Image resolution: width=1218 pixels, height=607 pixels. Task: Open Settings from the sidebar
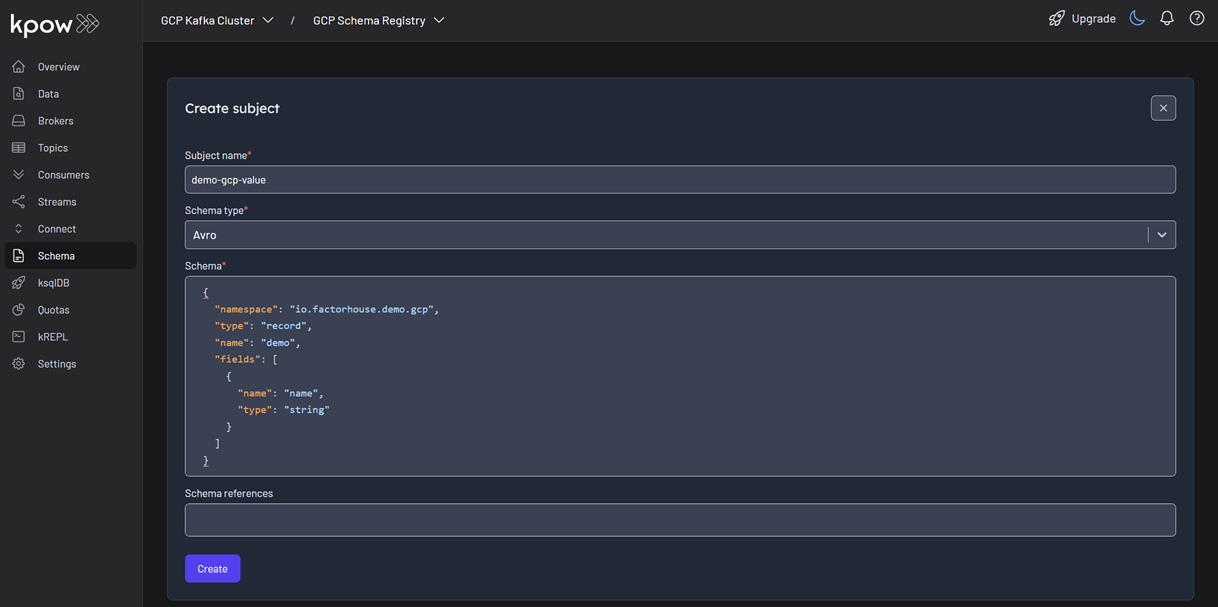click(x=57, y=364)
